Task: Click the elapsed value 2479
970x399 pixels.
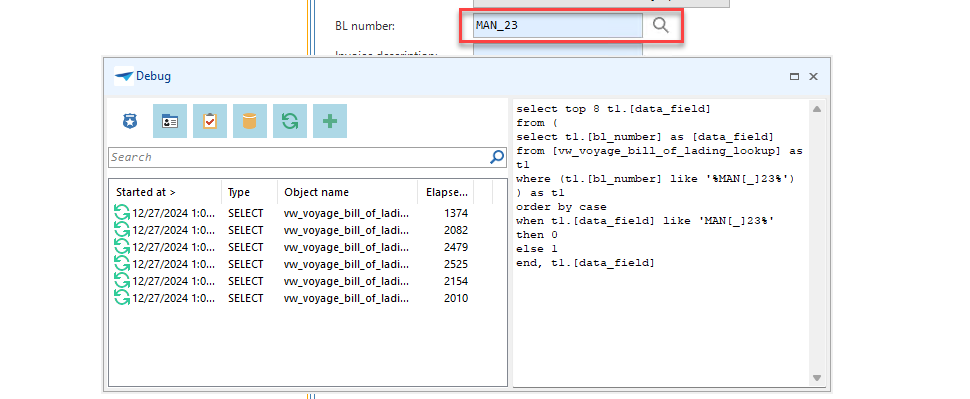Action: (x=456, y=247)
